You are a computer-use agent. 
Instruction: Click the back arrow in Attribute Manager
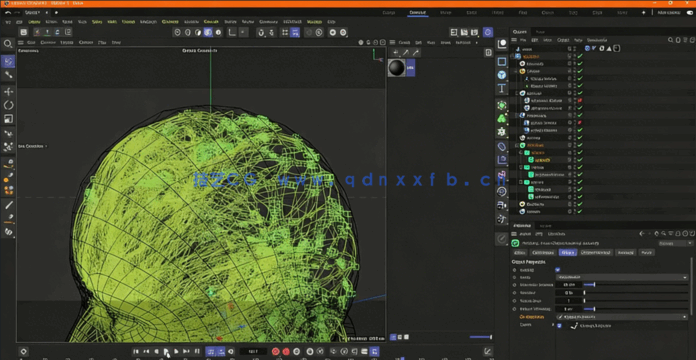(641, 233)
